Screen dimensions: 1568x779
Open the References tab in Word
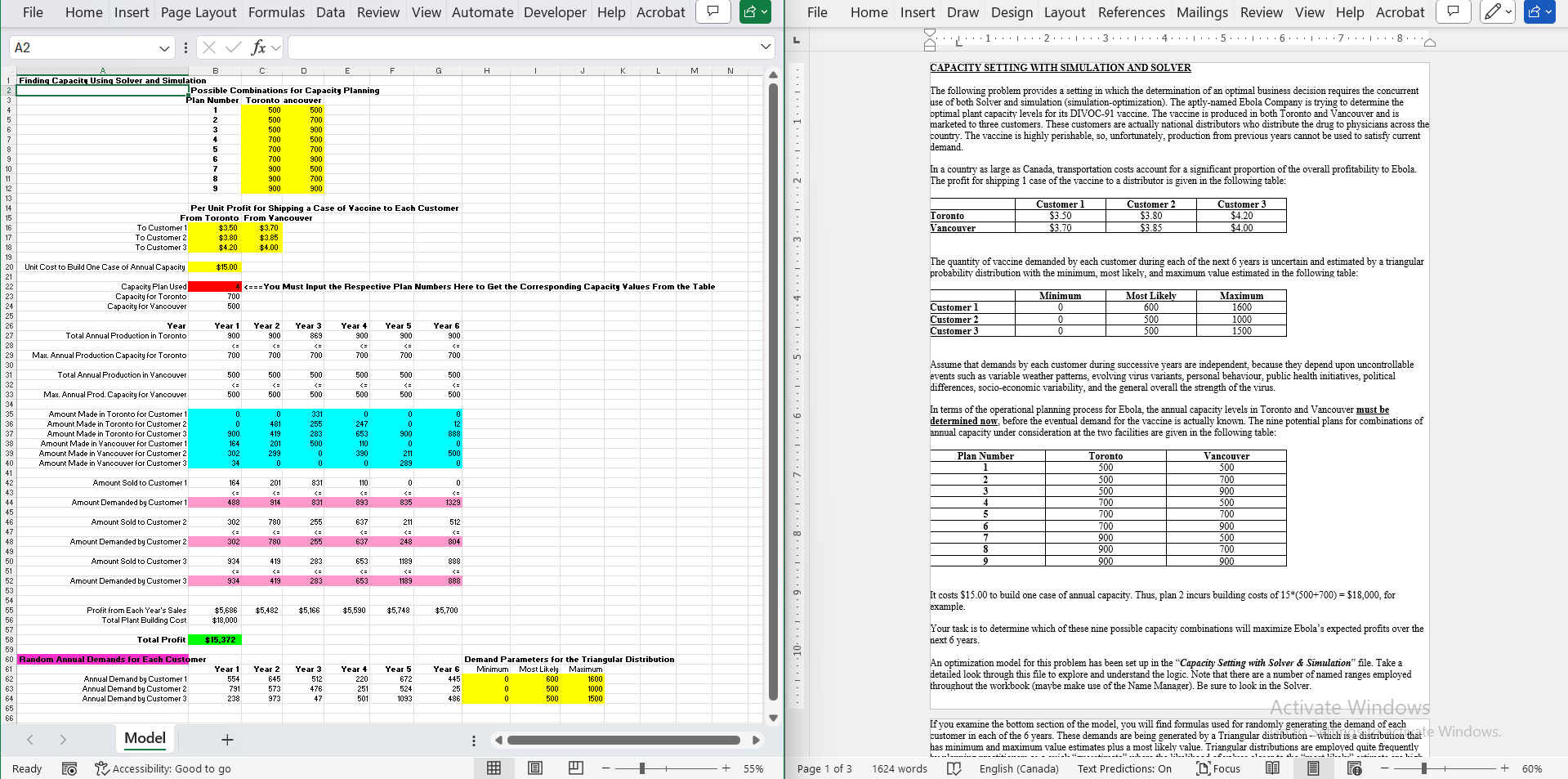[x=1131, y=12]
